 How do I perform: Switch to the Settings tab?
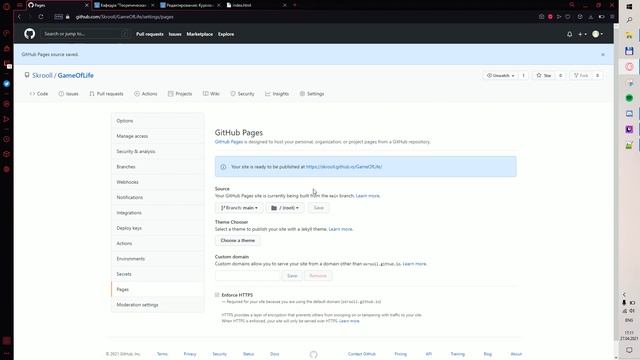[312, 94]
